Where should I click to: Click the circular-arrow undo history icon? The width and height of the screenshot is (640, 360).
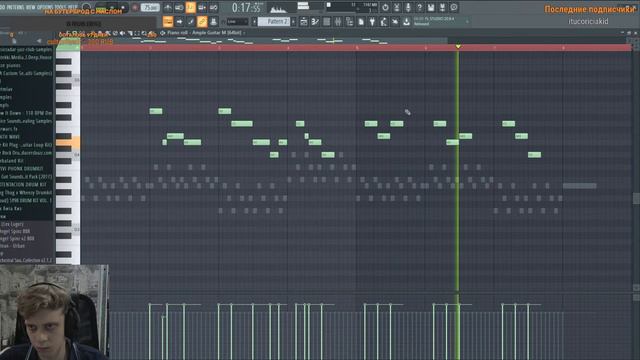(x=385, y=7)
